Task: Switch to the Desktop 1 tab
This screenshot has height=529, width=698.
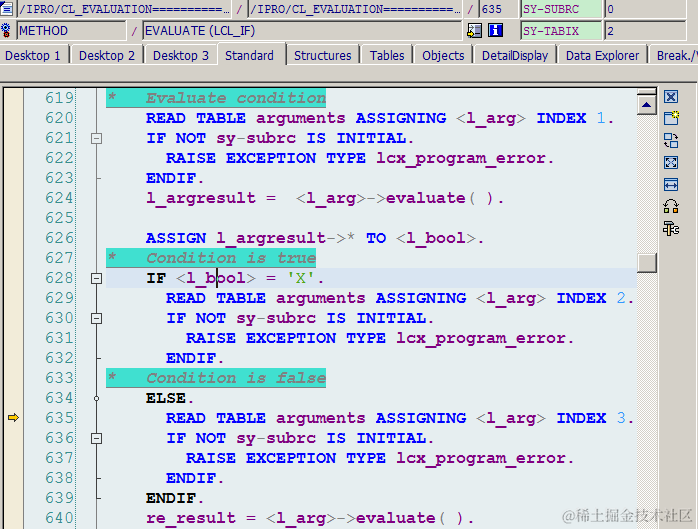Action: 33,56
